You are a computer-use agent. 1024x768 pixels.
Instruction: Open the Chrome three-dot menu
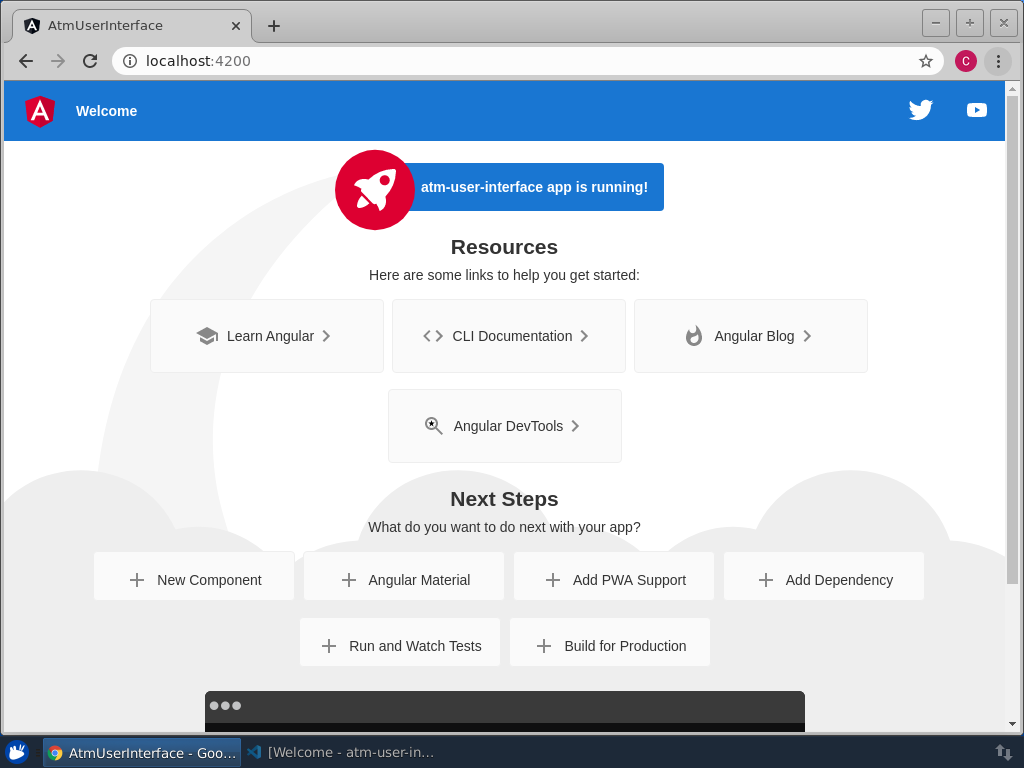(998, 61)
